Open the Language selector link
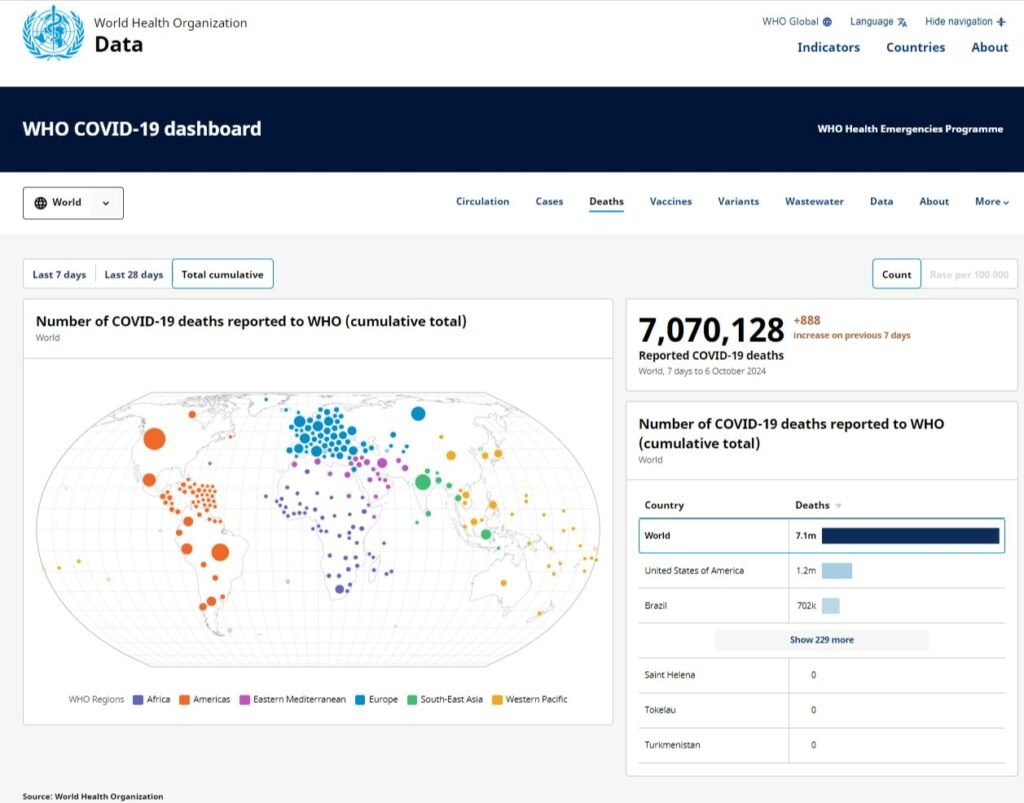The height and width of the screenshot is (803, 1024). coord(878,22)
